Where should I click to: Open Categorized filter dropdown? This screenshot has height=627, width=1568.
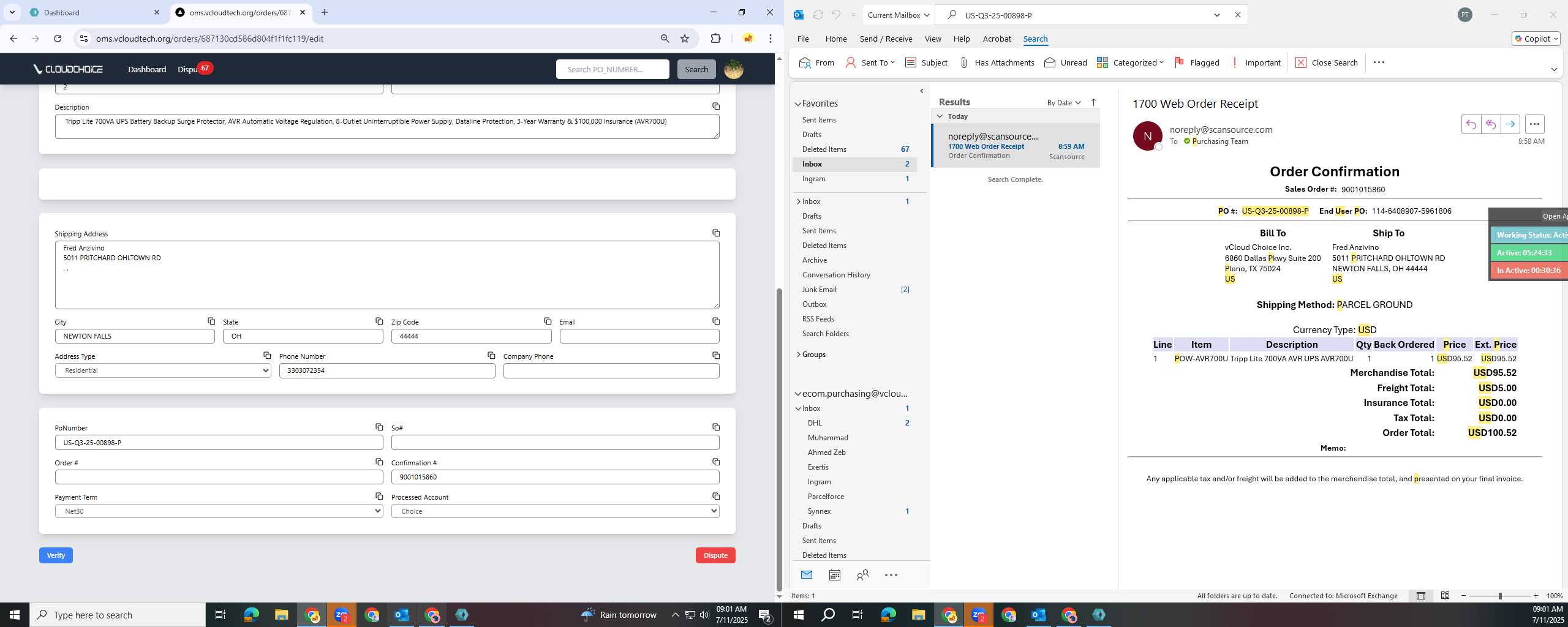point(1130,62)
